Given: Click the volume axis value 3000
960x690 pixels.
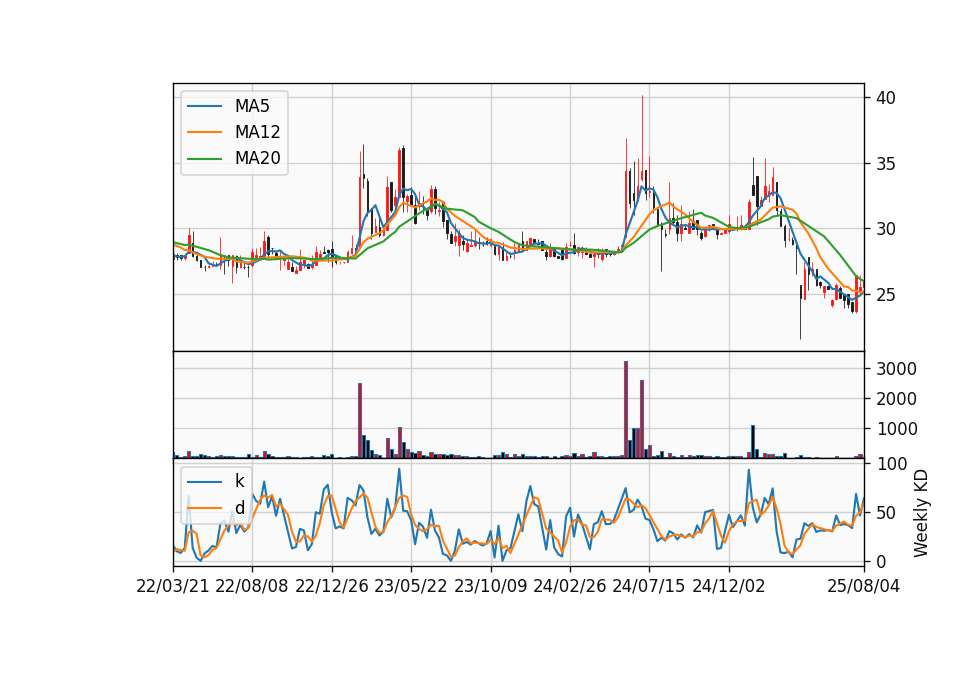Looking at the screenshot, I should tap(896, 369).
